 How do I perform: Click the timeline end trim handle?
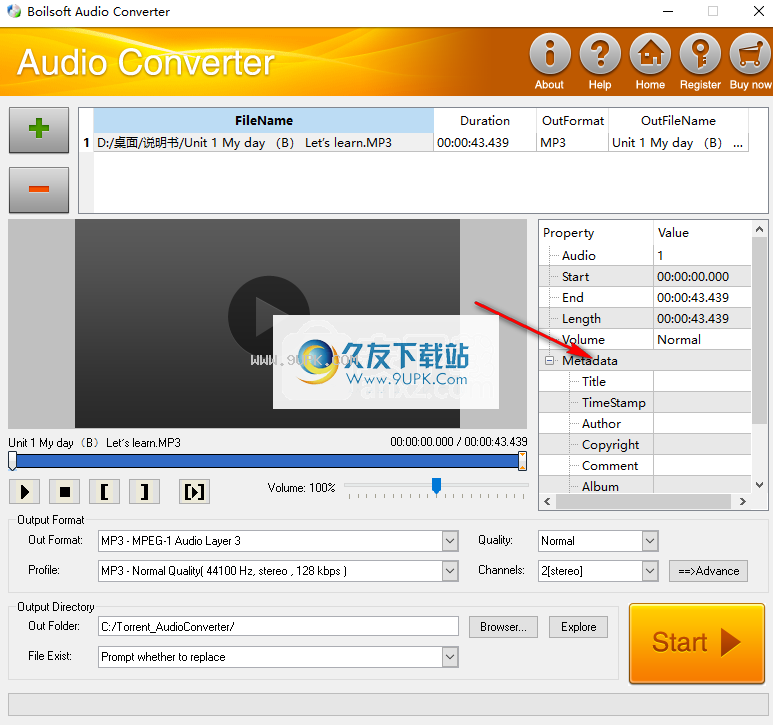(523, 461)
